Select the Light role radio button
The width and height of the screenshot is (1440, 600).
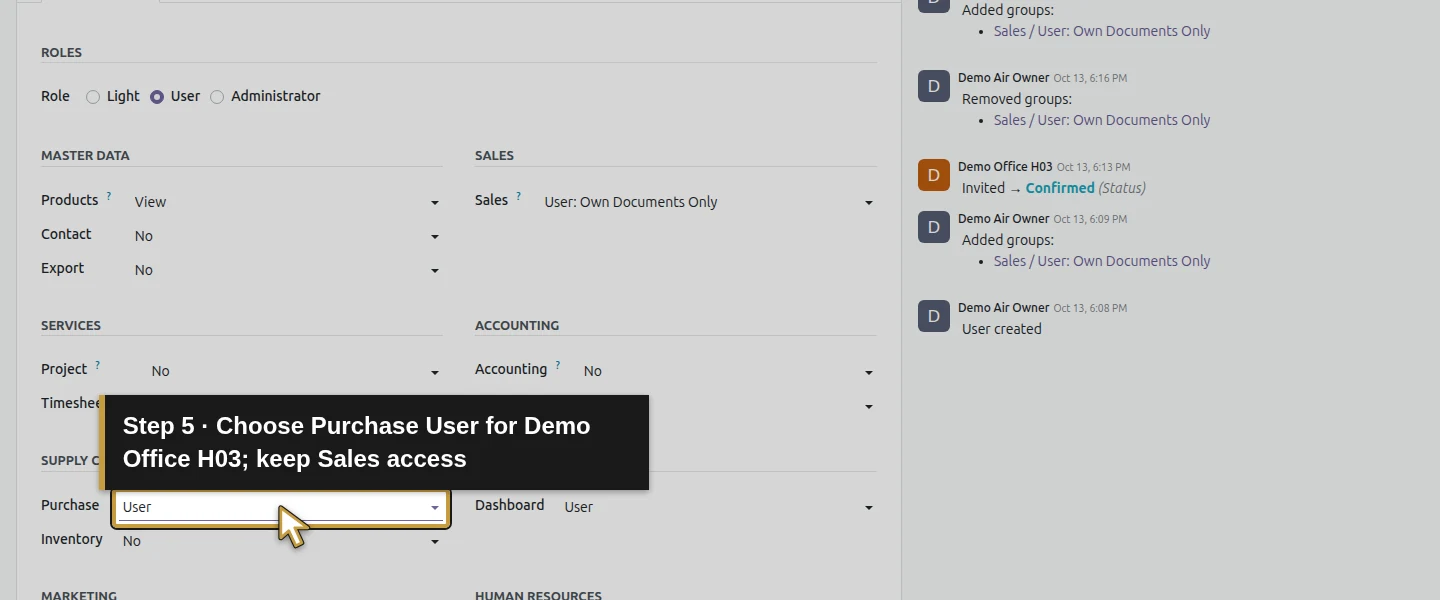click(93, 97)
